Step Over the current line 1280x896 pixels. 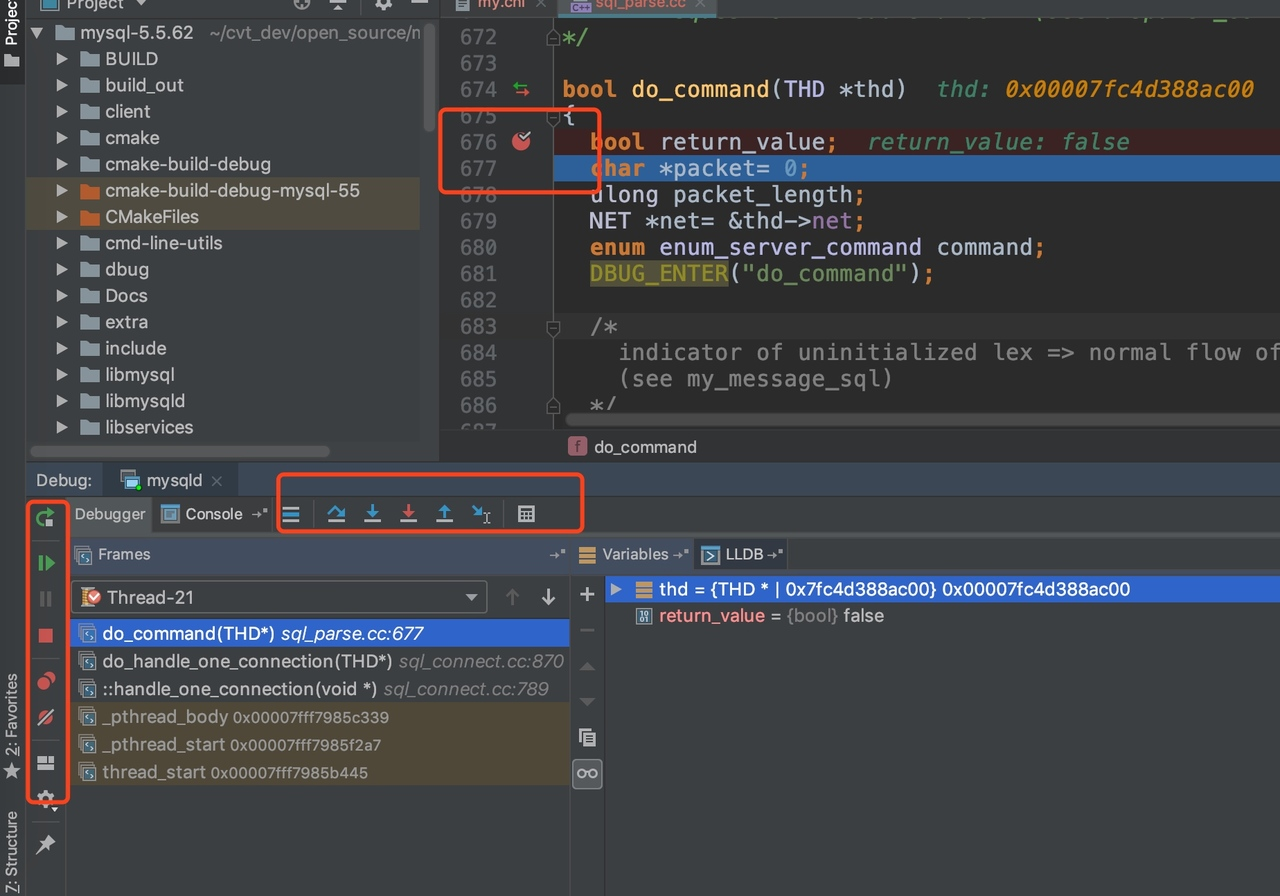pyautogui.click(x=337, y=514)
